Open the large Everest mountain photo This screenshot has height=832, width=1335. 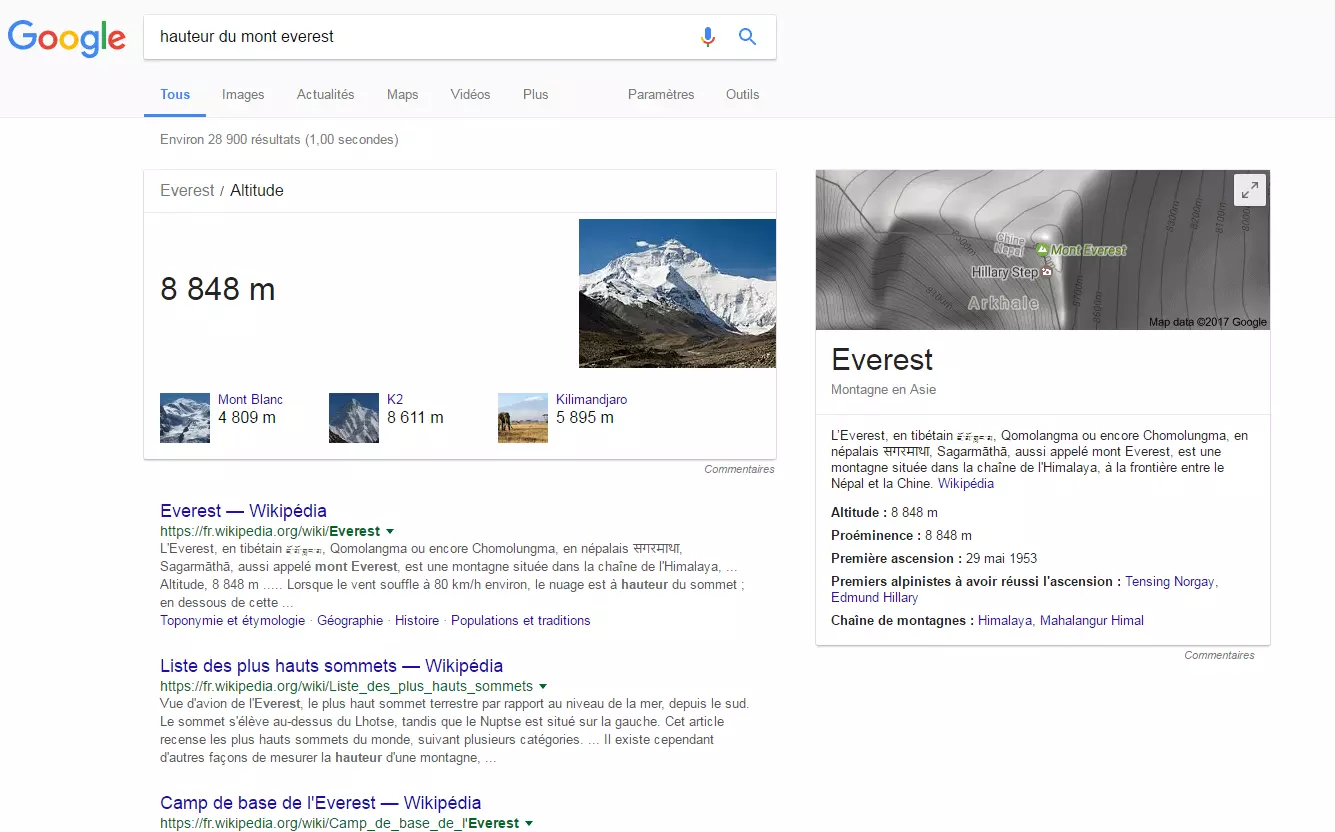point(677,293)
